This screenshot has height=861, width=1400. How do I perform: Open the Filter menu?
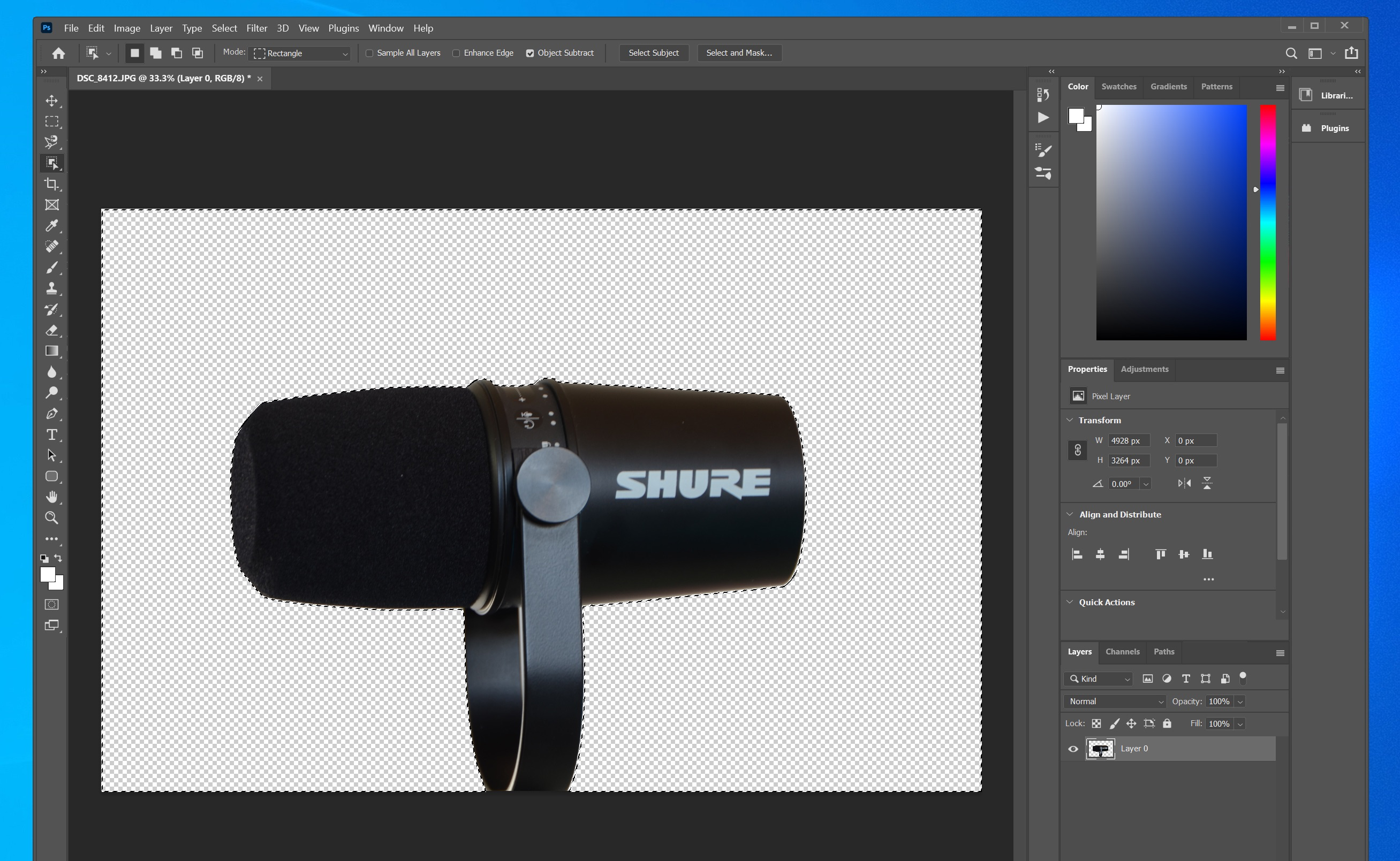(257, 28)
